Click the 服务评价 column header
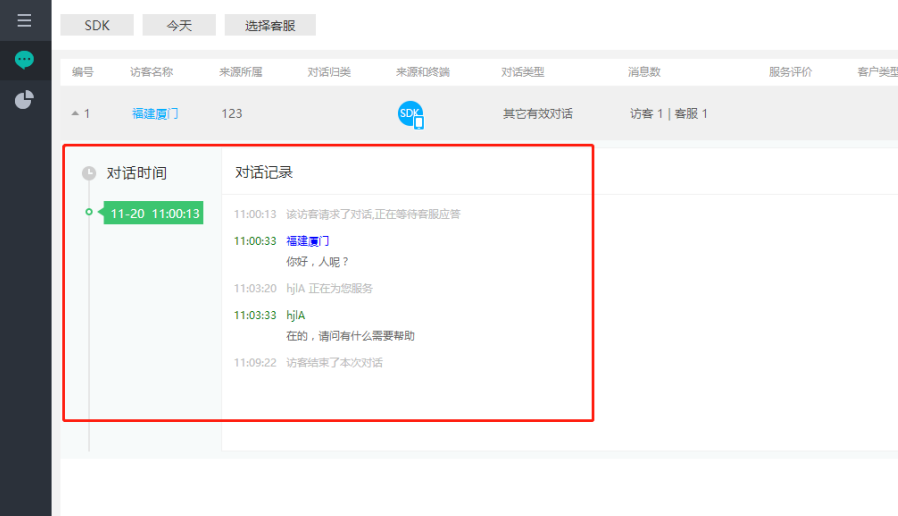This screenshot has width=898, height=516. pyautogui.click(x=790, y=72)
